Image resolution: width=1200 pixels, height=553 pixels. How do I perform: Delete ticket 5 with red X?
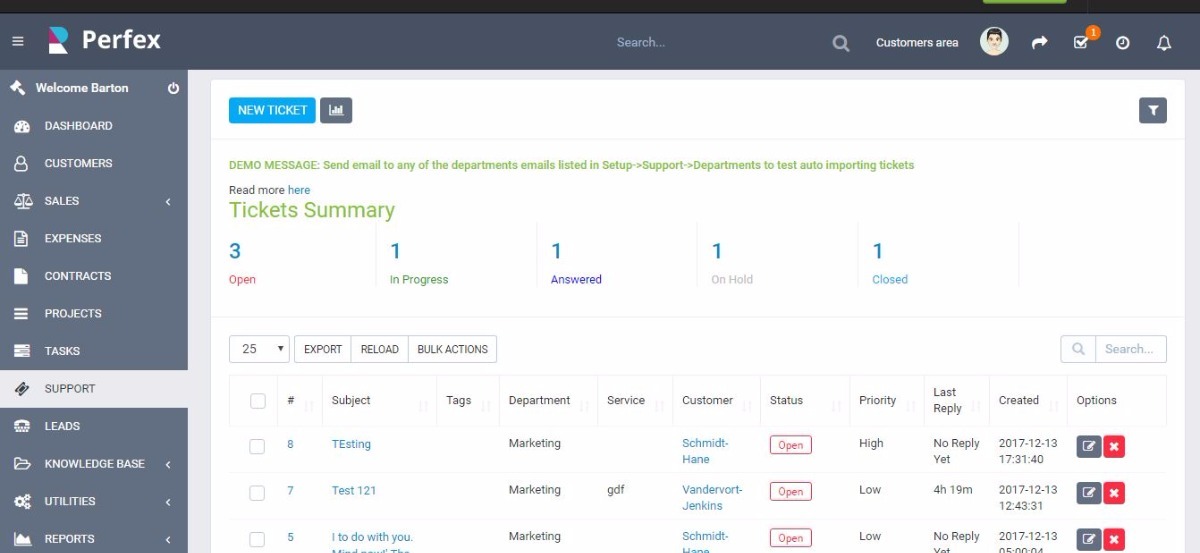(1114, 539)
